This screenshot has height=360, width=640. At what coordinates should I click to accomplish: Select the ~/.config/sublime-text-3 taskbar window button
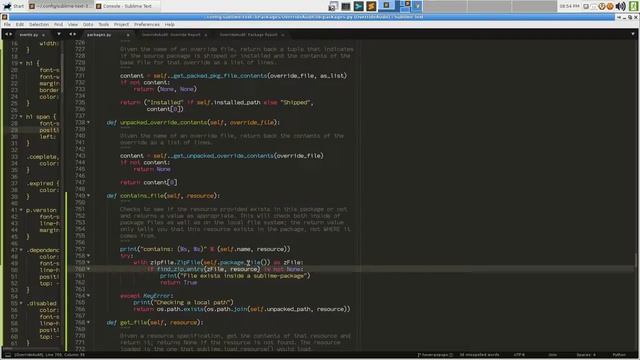click(x=60, y=6)
